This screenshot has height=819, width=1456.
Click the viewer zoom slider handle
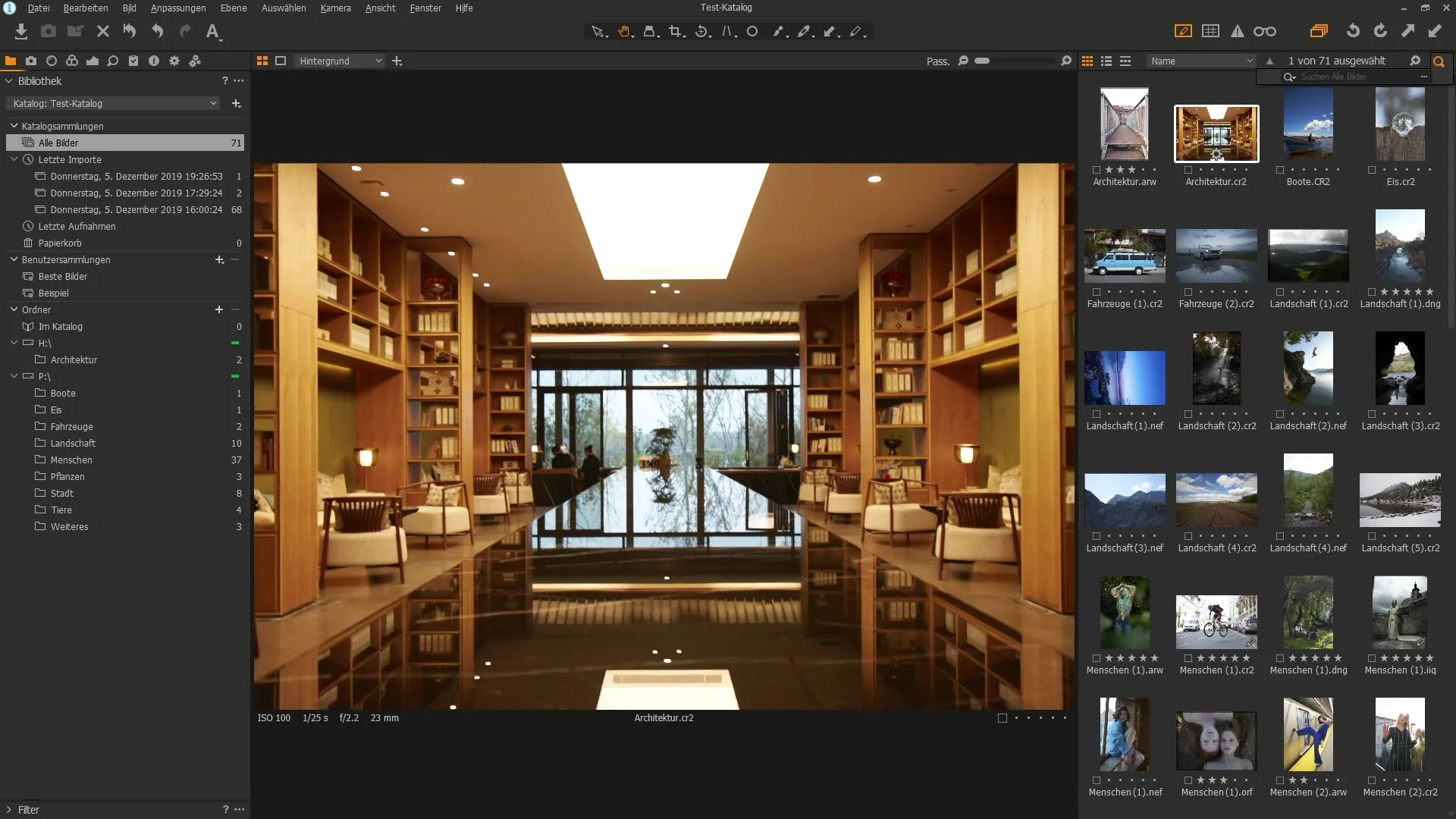pyautogui.click(x=982, y=61)
